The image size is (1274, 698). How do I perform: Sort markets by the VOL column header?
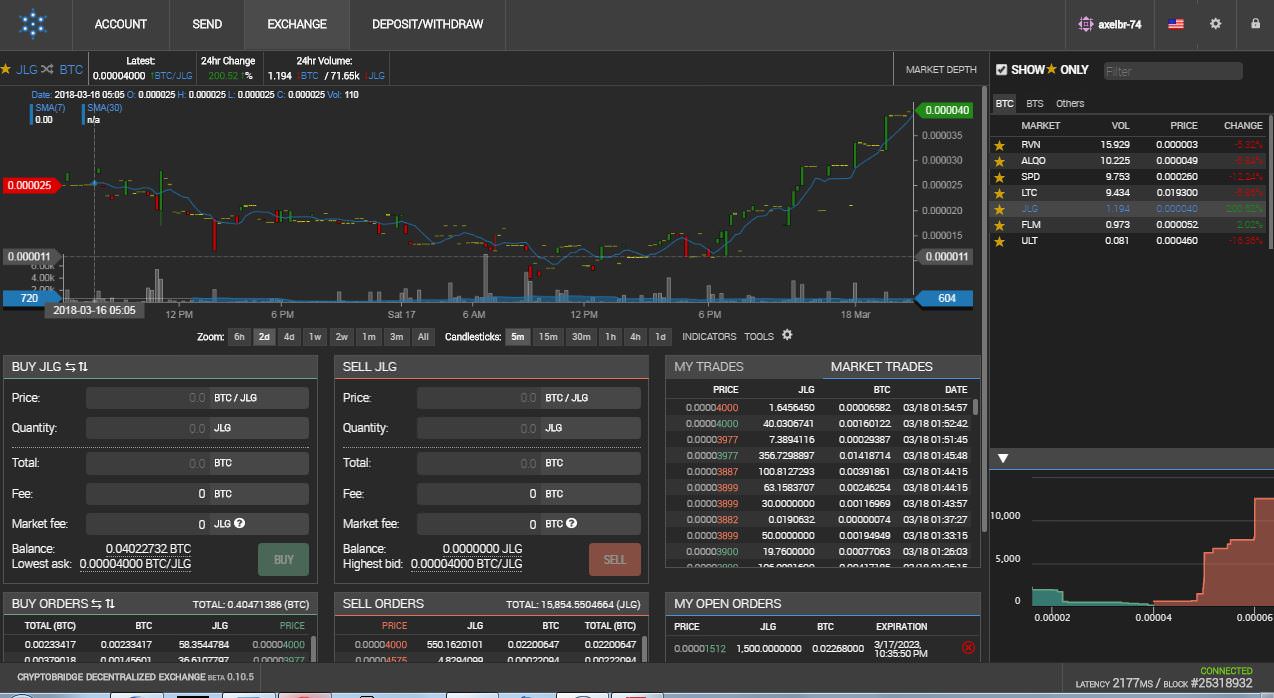point(1120,126)
